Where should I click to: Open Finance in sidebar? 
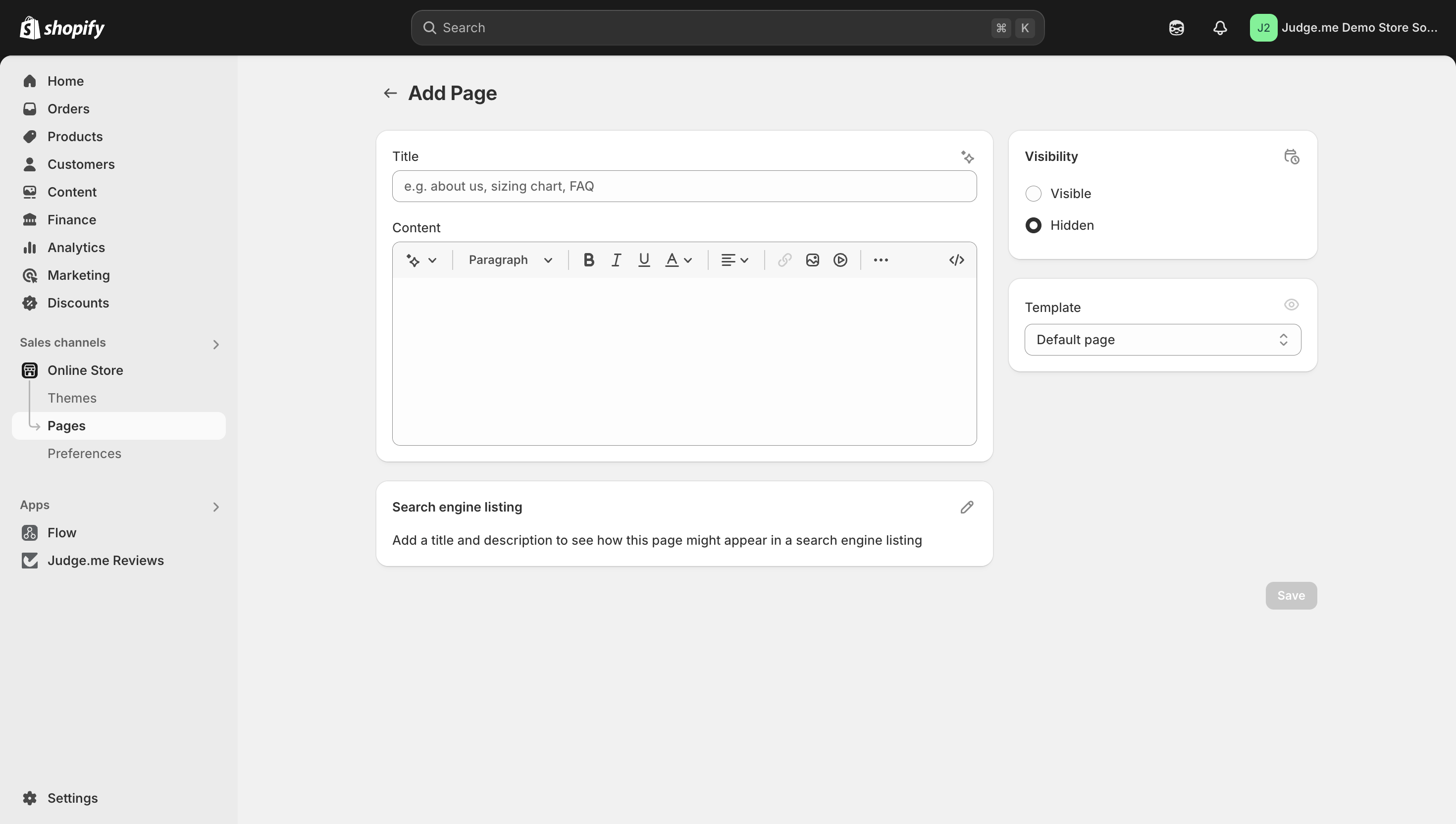tap(119, 219)
